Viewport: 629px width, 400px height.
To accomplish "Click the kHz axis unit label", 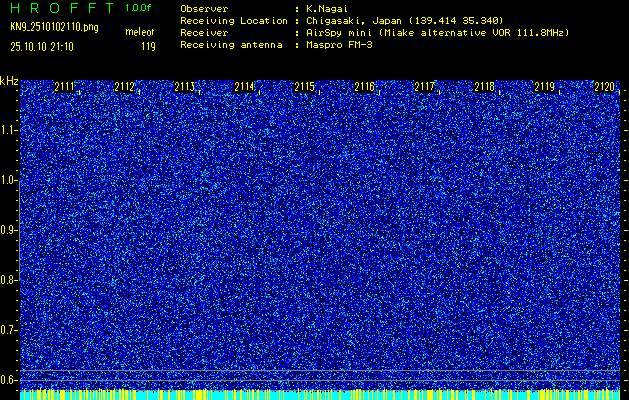I will 9,80.
